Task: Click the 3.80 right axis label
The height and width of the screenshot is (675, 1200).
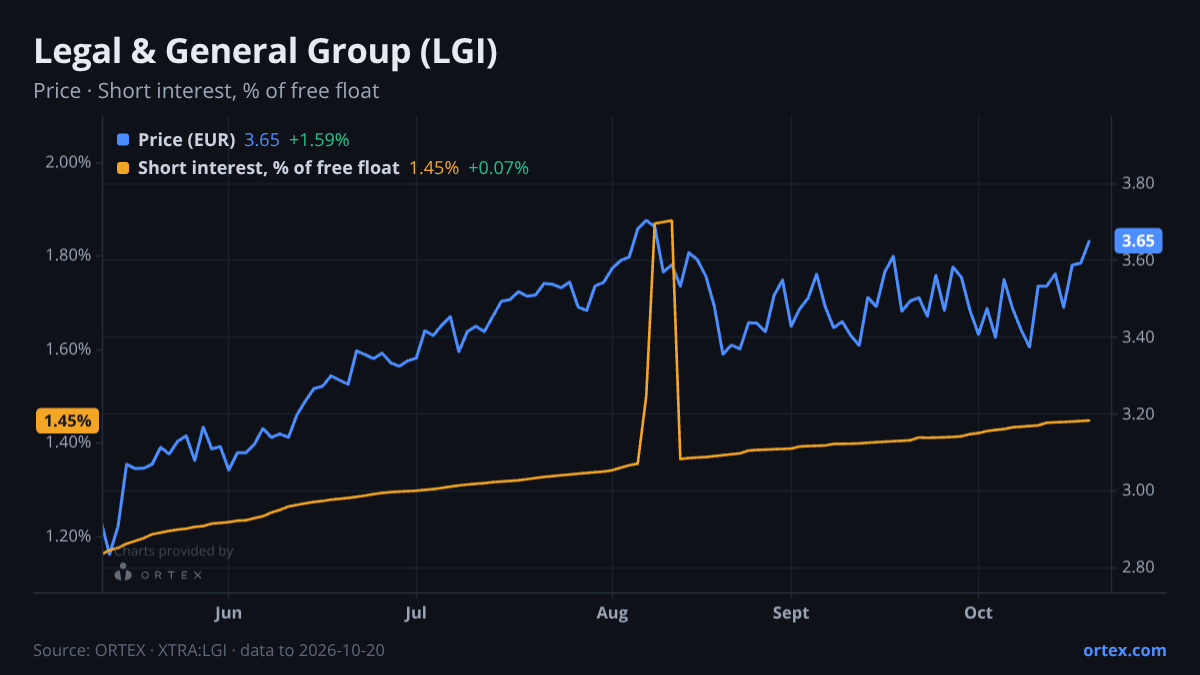Action: tap(1139, 184)
